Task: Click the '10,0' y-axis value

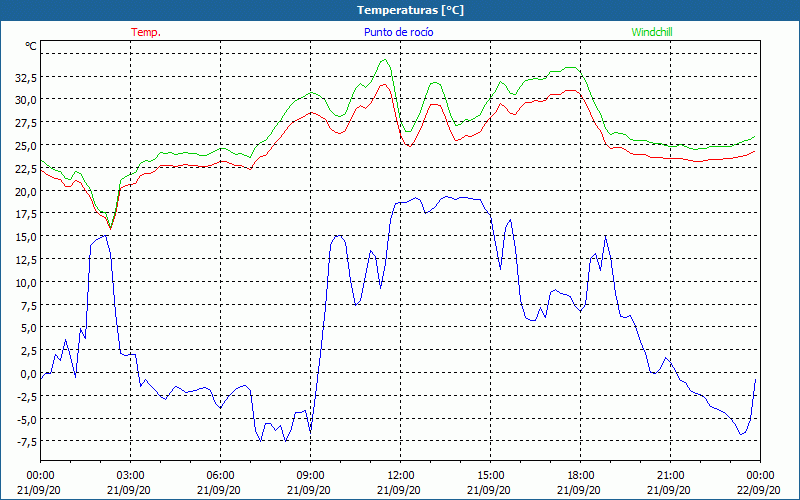Action: pos(26,282)
